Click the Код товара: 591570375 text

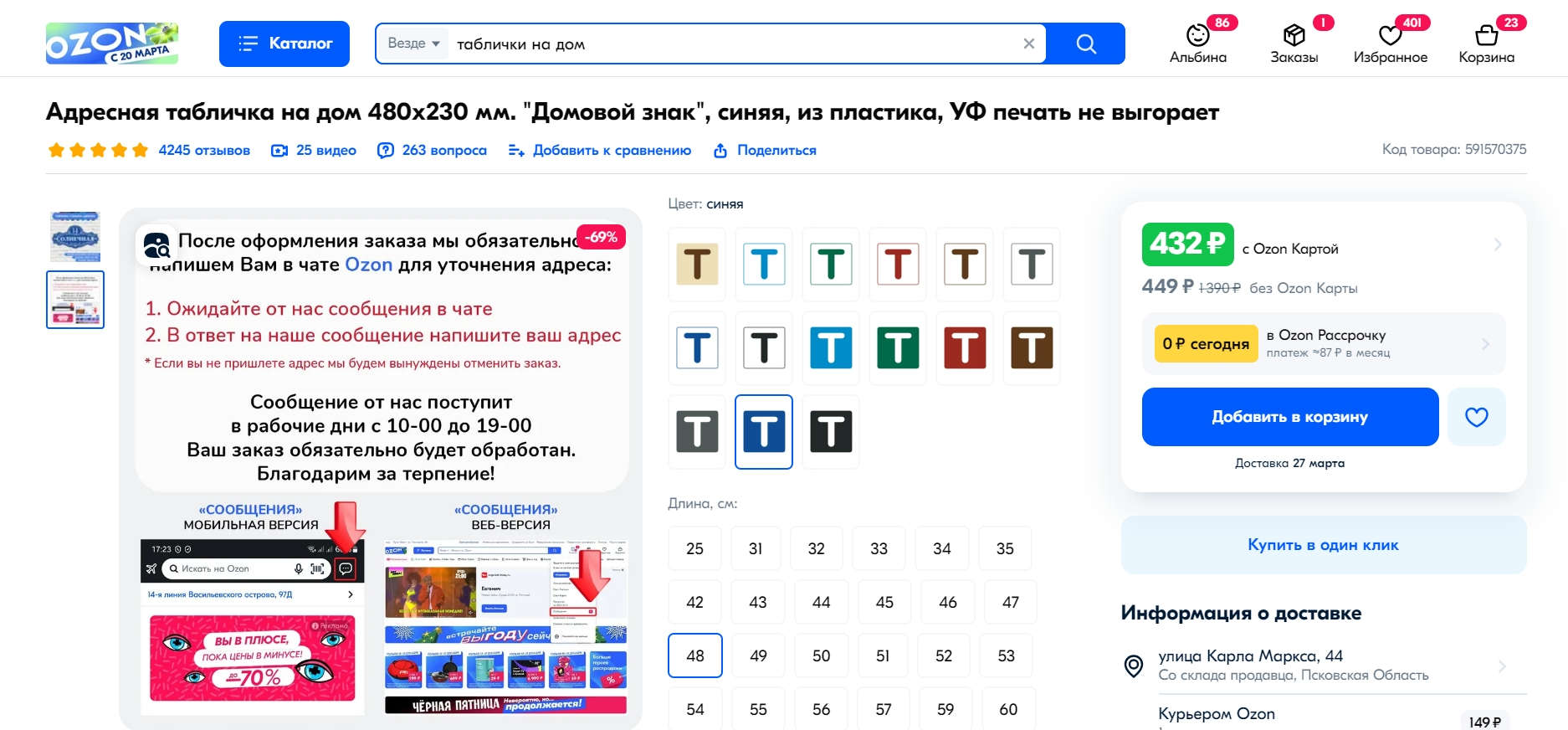pyautogui.click(x=1454, y=149)
